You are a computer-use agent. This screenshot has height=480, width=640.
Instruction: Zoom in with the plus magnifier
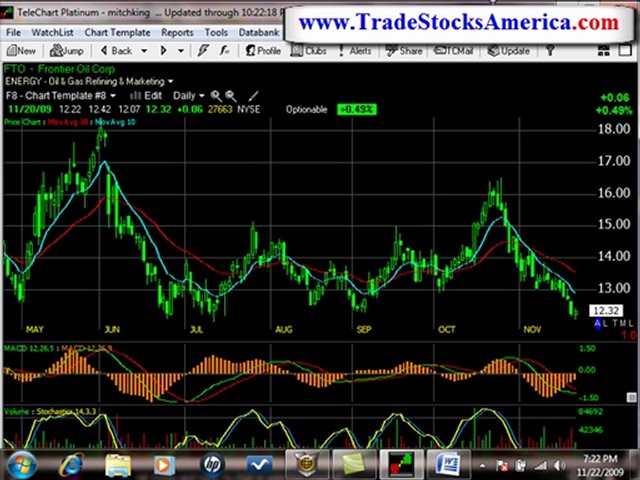pyautogui.click(x=216, y=96)
